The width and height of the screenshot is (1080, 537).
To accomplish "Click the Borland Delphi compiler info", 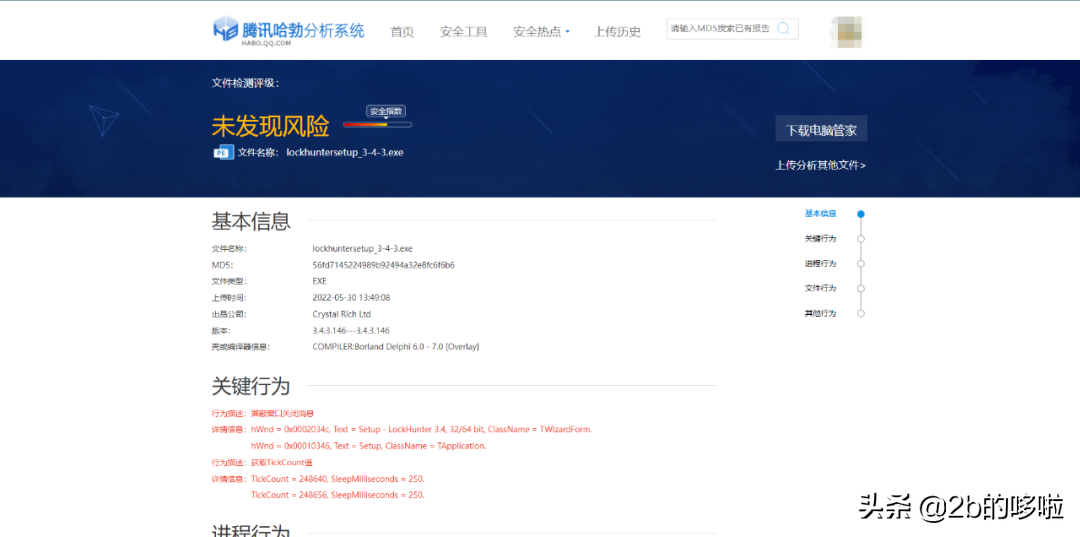I will tap(395, 347).
